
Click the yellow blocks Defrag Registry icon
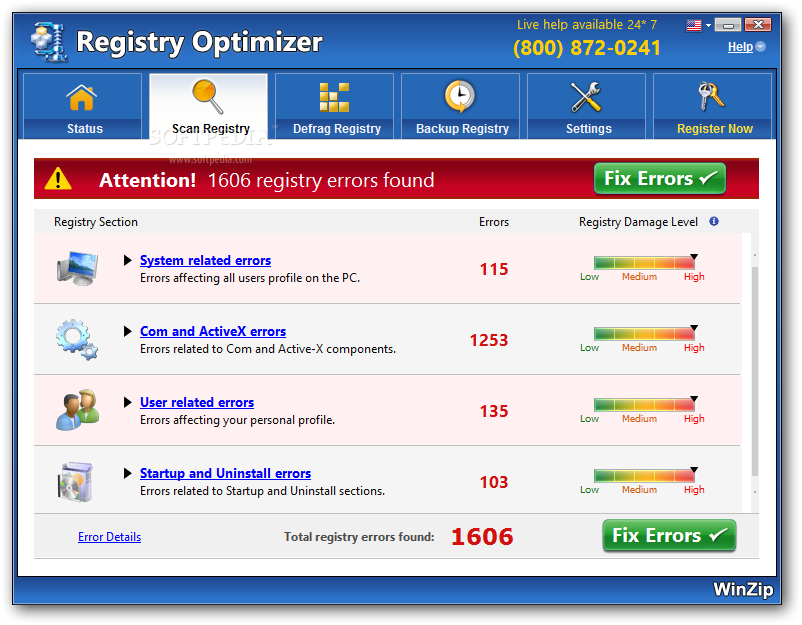[334, 97]
